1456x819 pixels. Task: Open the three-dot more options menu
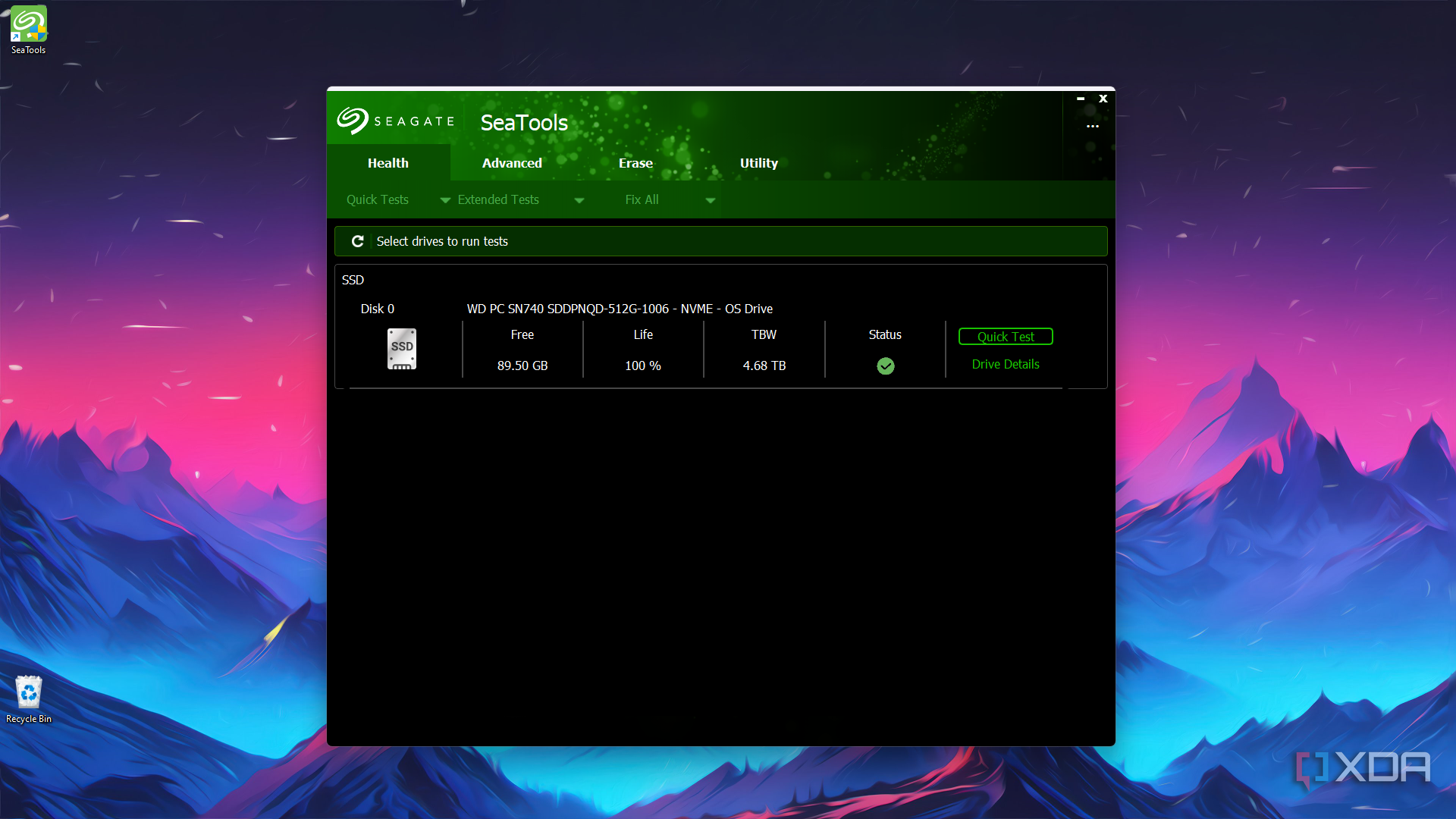point(1092,127)
